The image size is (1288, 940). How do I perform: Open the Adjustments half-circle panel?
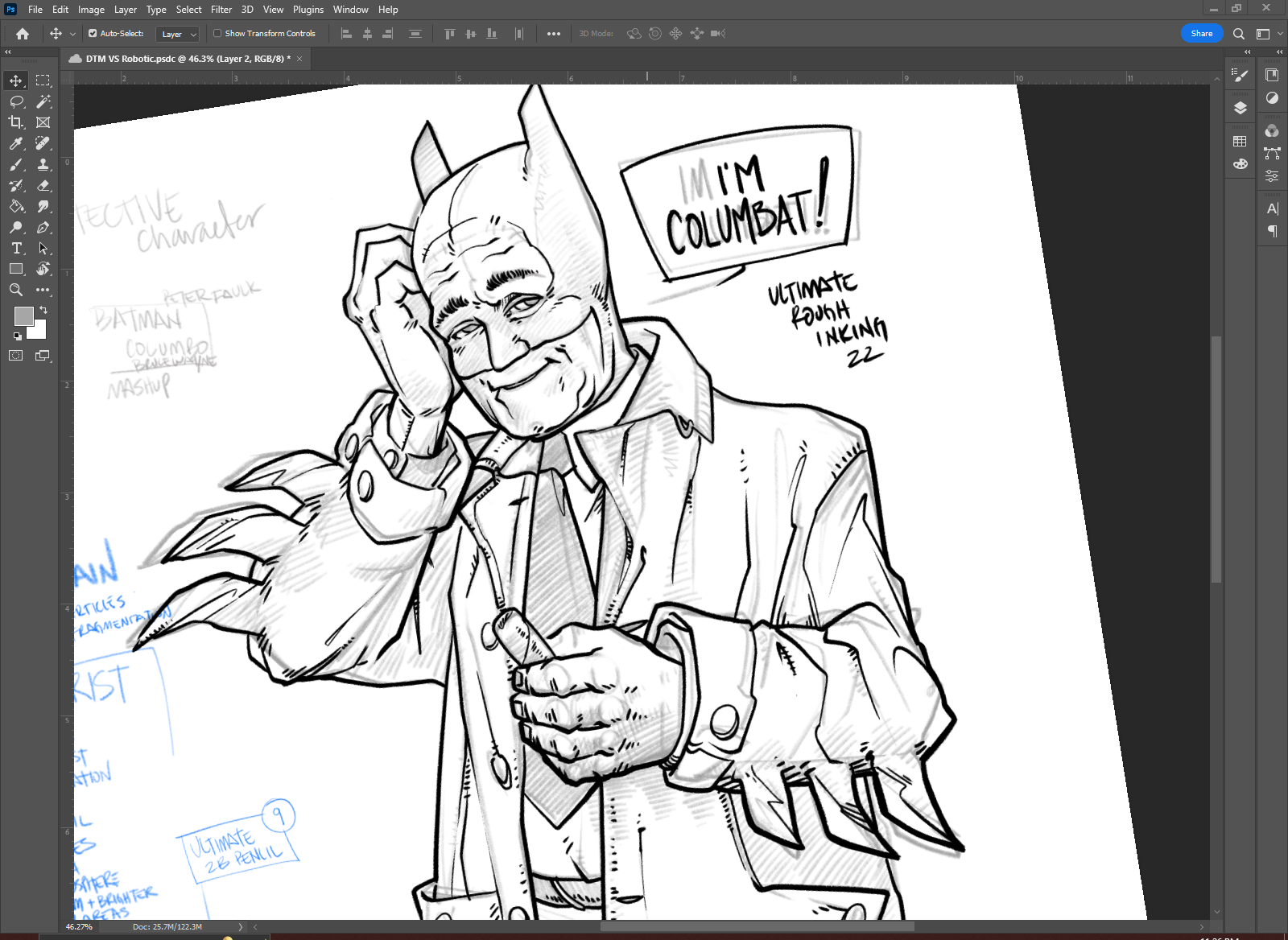click(1272, 98)
